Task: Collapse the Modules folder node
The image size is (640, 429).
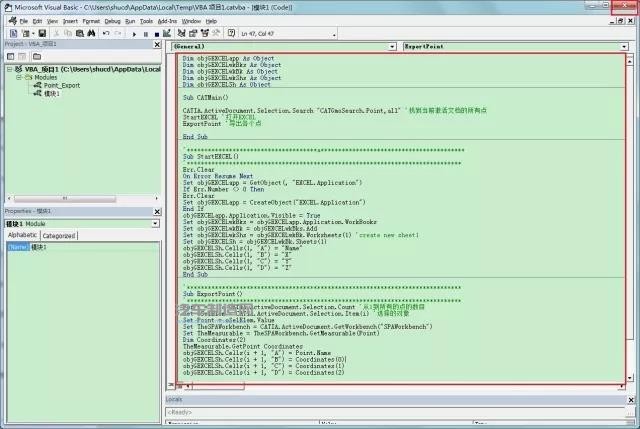Action: tap(18, 77)
